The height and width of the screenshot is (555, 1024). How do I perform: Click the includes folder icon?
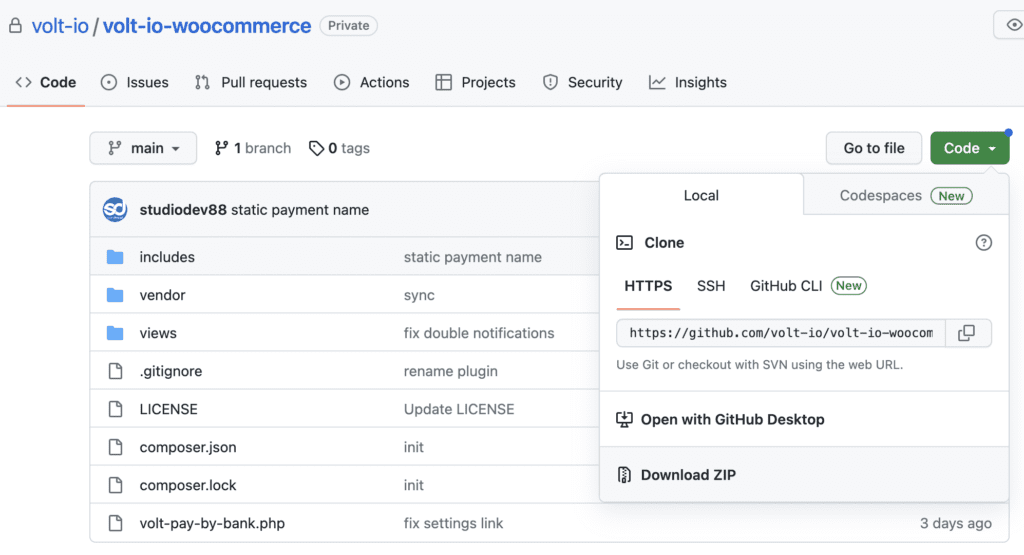pos(115,257)
